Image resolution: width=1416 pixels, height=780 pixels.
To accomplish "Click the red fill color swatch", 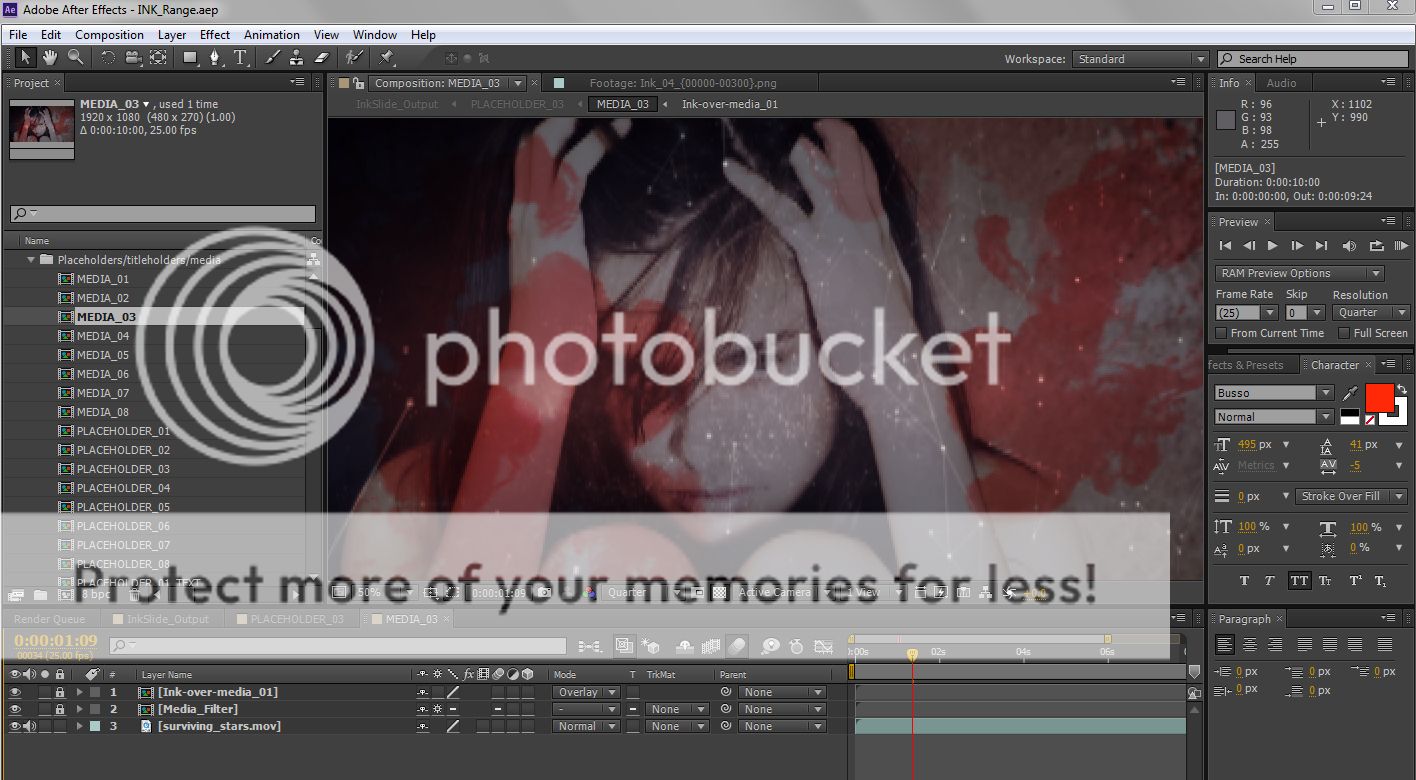I will (1379, 396).
